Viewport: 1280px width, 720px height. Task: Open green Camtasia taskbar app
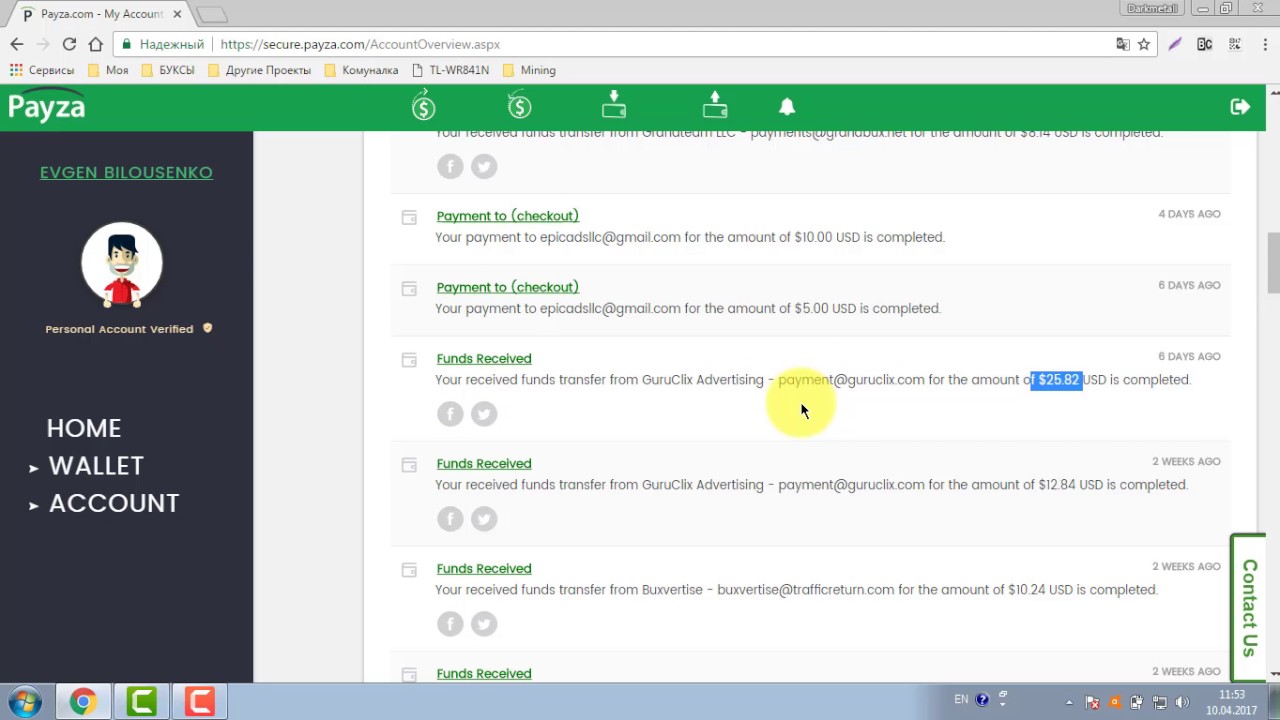click(141, 701)
